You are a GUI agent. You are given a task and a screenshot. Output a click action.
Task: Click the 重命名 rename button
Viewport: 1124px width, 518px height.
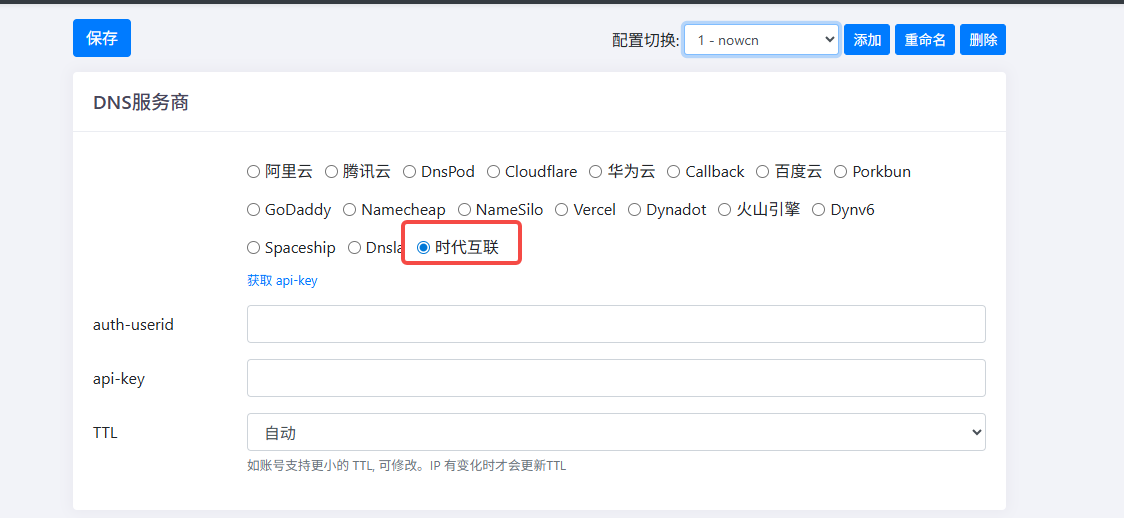(924, 40)
